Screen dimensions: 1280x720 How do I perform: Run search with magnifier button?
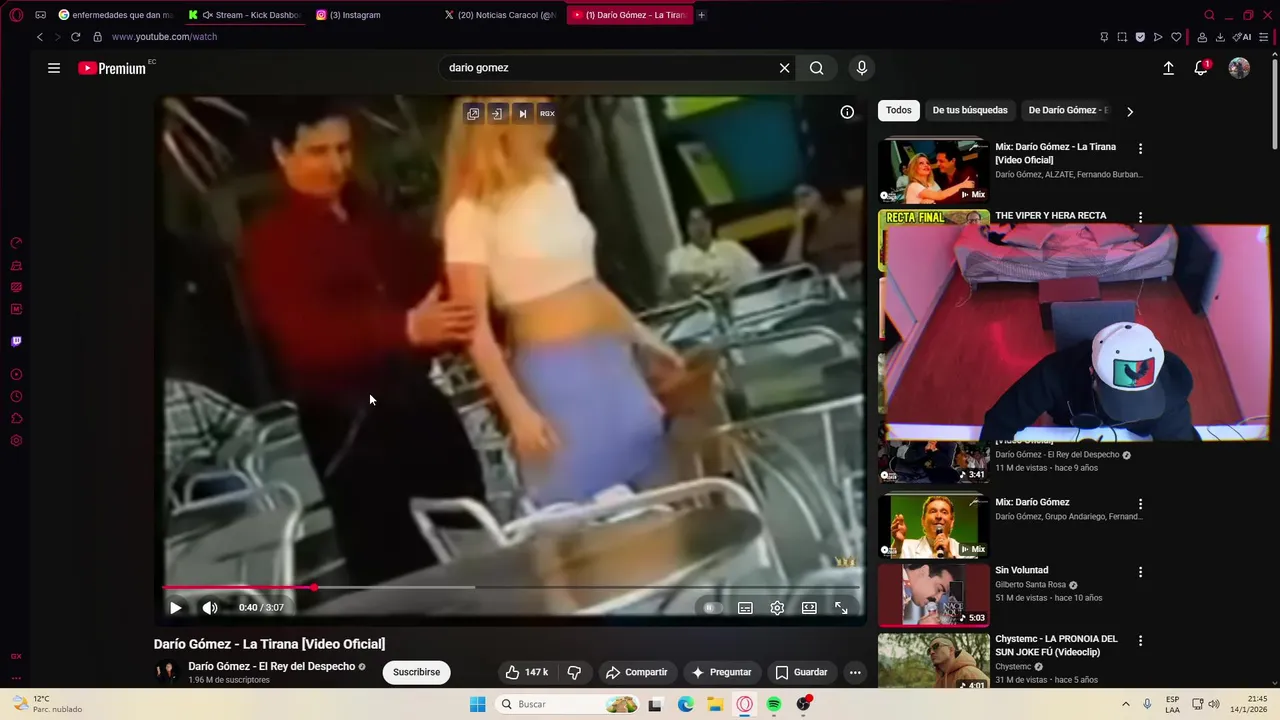(817, 68)
